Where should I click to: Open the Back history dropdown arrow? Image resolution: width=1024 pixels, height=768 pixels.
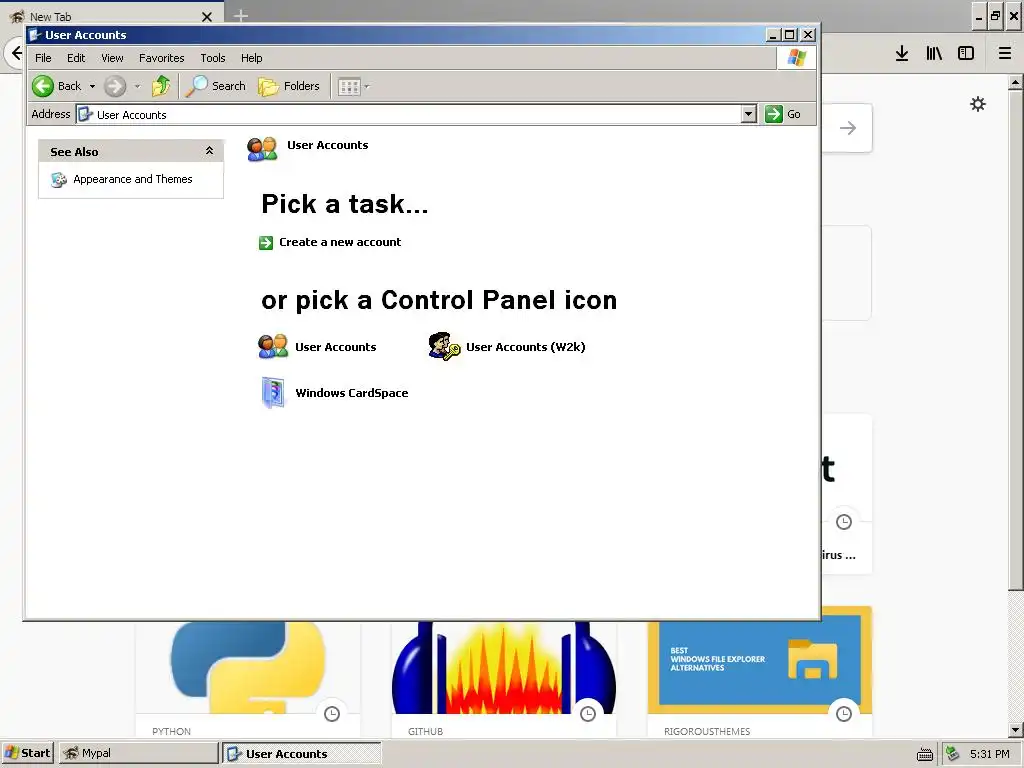[92, 87]
